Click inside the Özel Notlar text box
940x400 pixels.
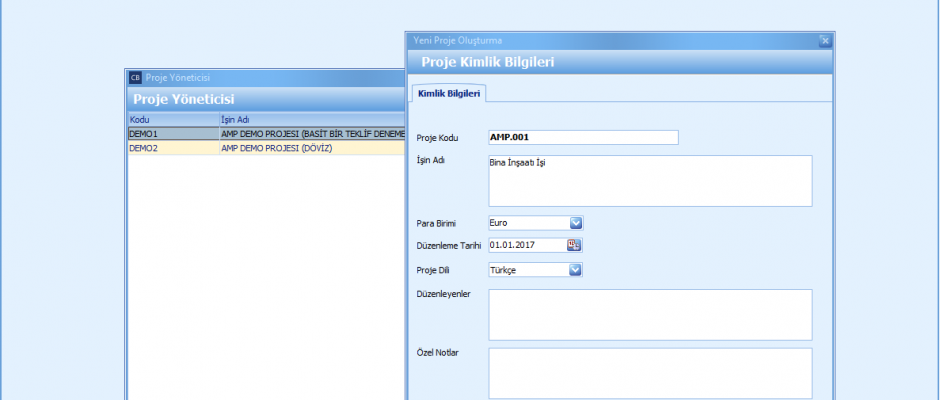point(649,373)
